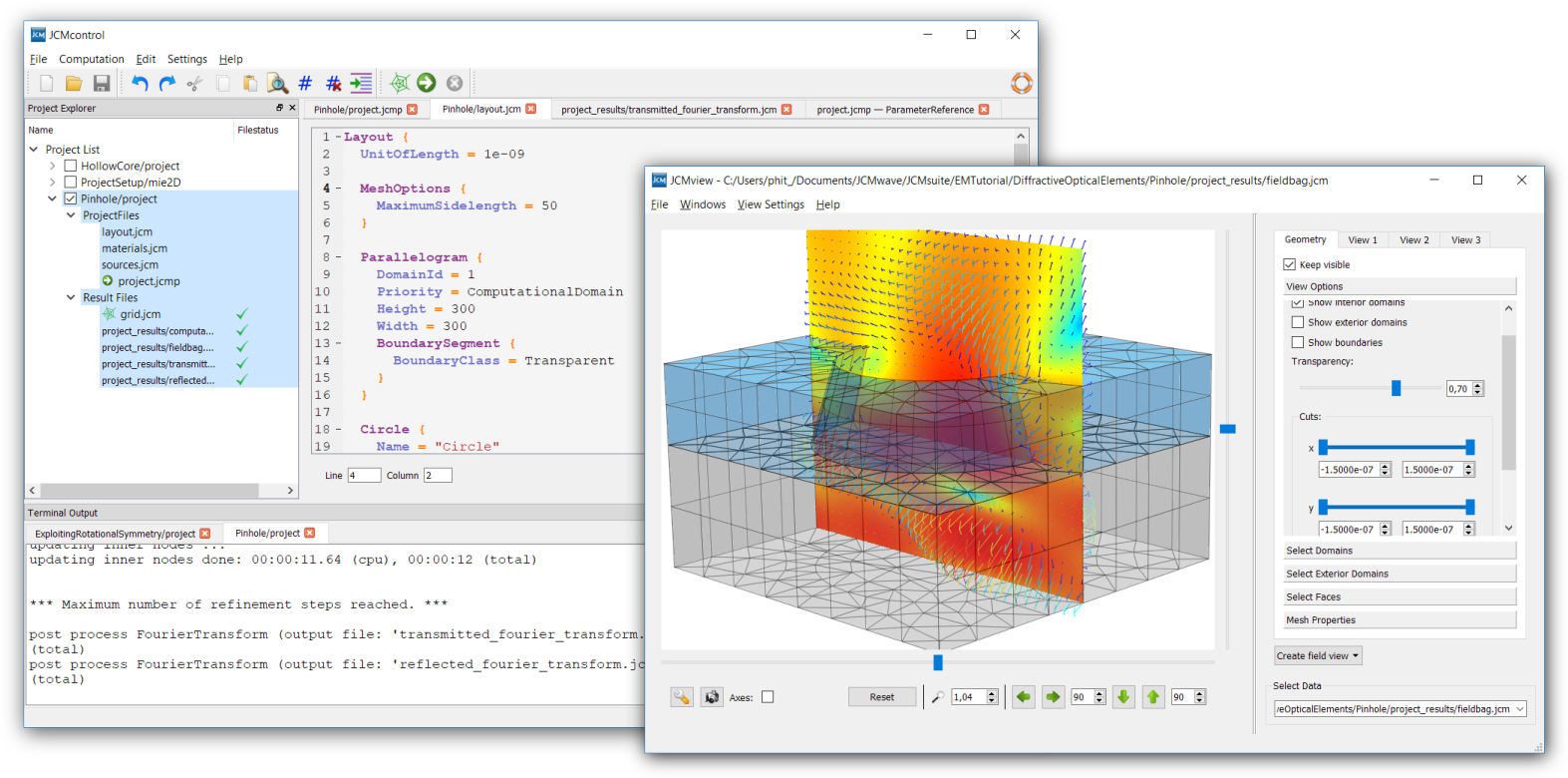Screen dimensions: 1568x778
Task: Open the Select Data combo box
Action: [1400, 709]
